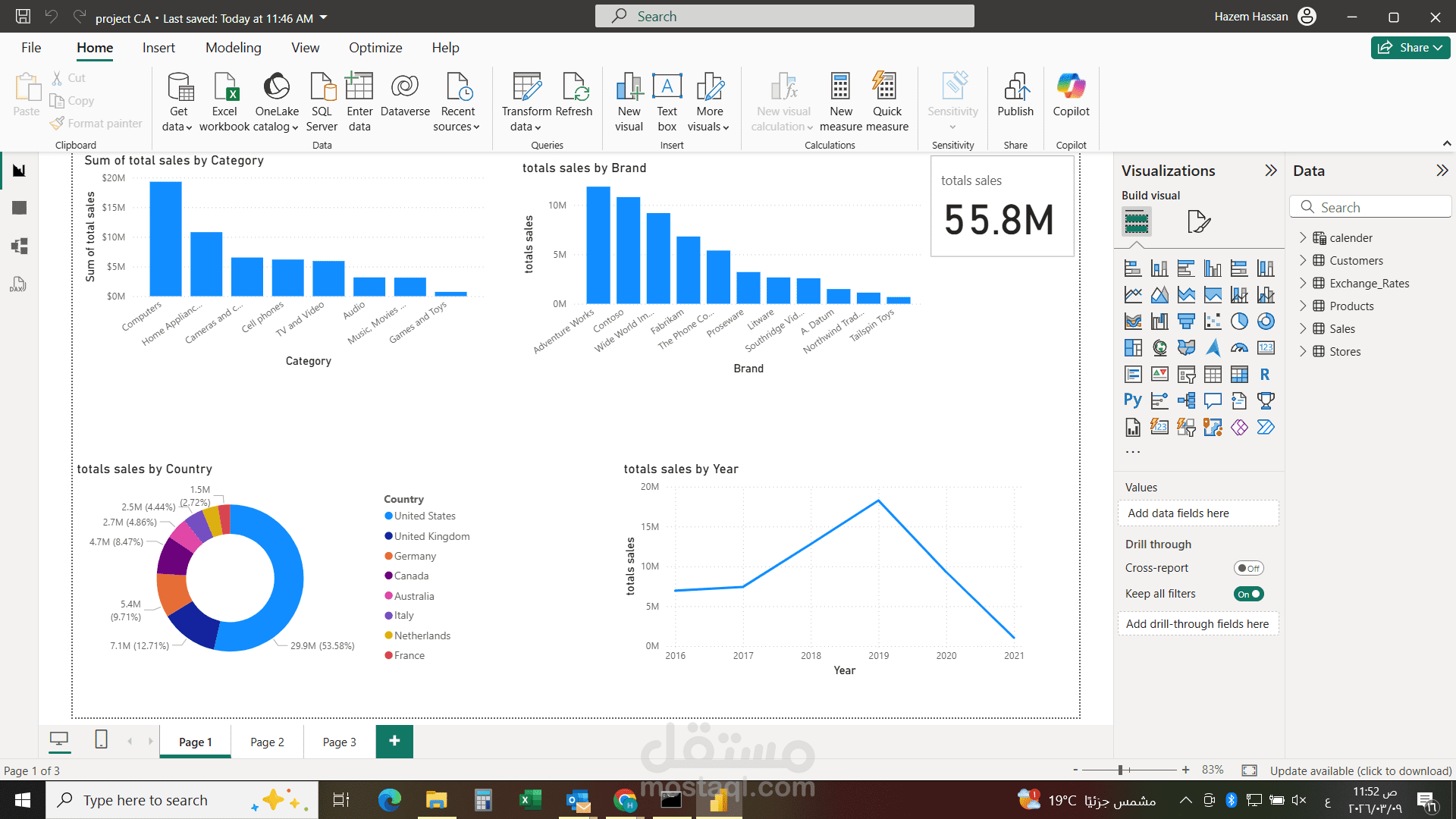Switch to the Format visual pane icon
The width and height of the screenshot is (1456, 819).
(x=1198, y=221)
